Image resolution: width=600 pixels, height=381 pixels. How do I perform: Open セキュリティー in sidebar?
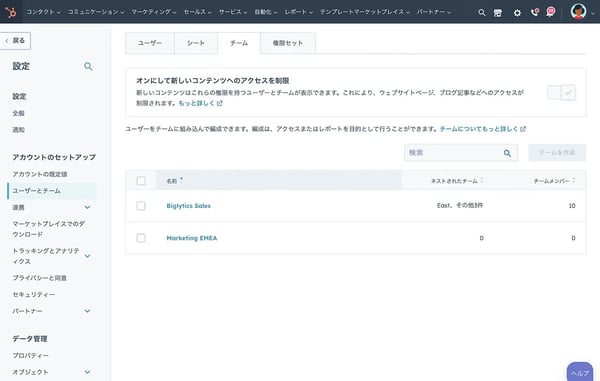(x=34, y=295)
